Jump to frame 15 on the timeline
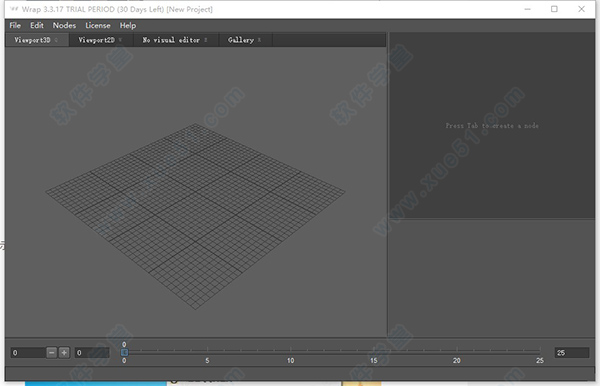This screenshot has height=386, width=600. coord(373,352)
